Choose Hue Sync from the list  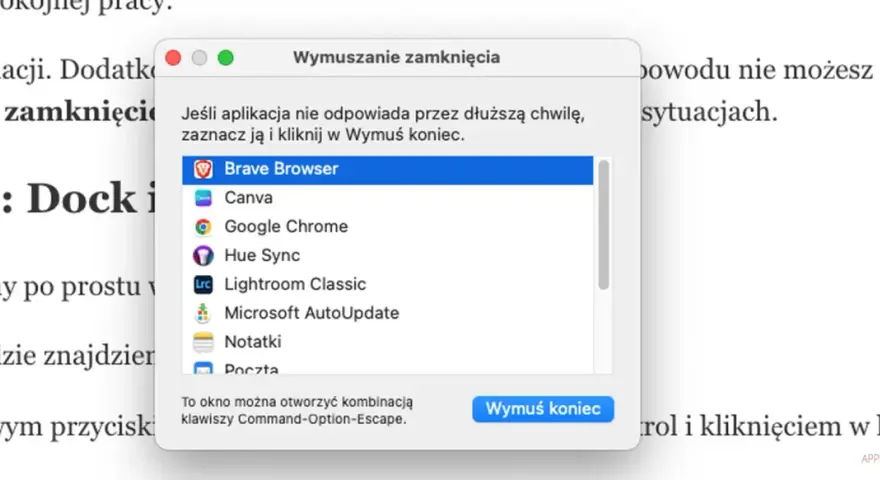(x=388, y=255)
